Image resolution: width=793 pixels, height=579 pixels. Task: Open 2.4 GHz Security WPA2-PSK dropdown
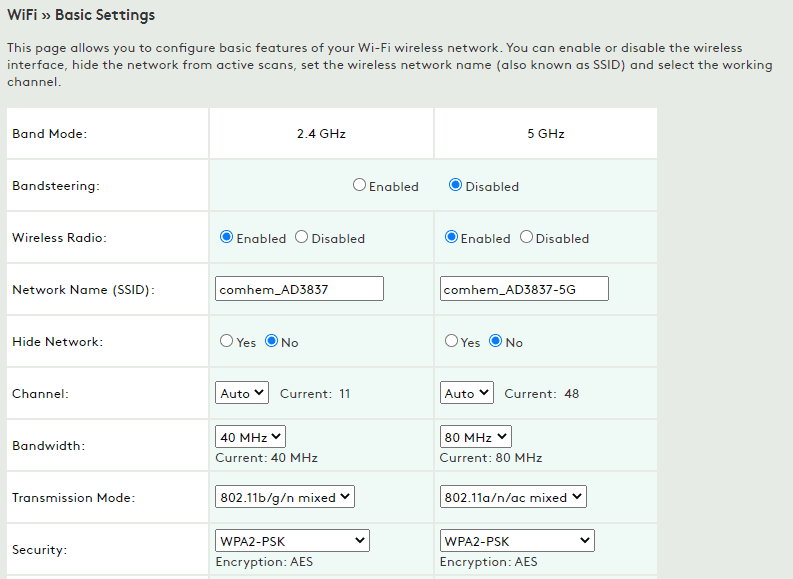[x=292, y=541]
